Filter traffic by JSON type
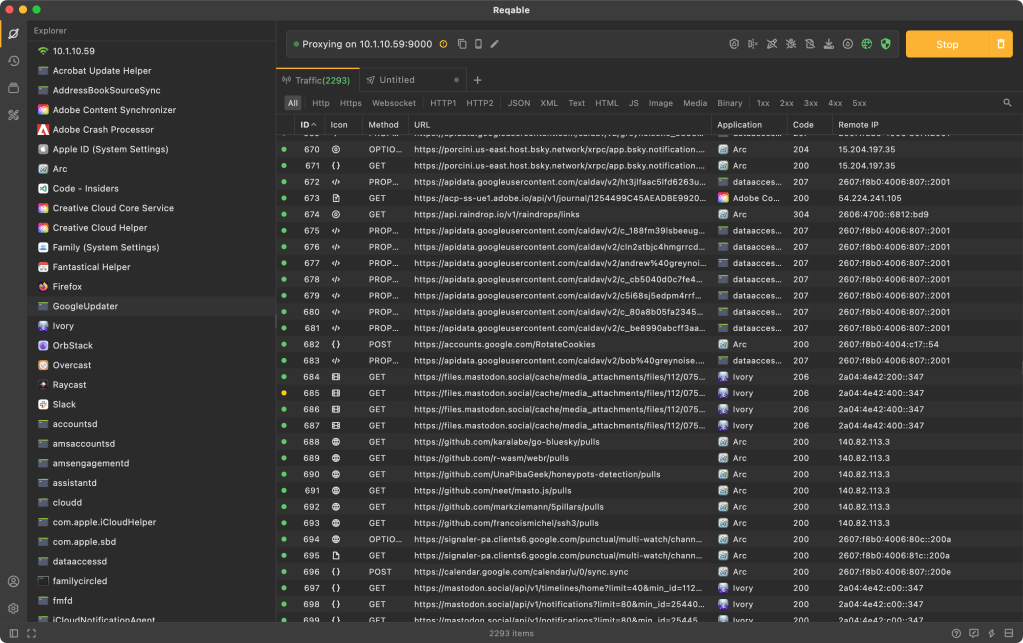This screenshot has height=643, width=1023. tap(519, 103)
